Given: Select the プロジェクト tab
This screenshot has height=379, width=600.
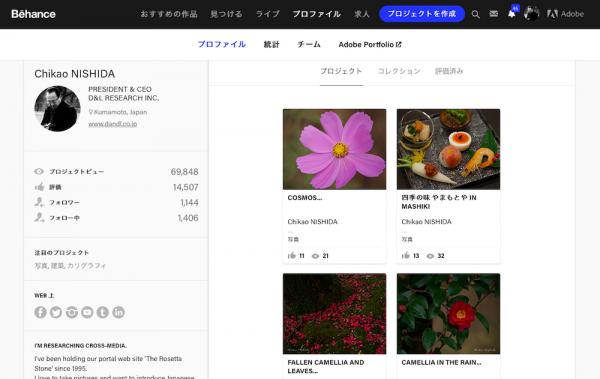Looking at the screenshot, I should click(x=341, y=71).
